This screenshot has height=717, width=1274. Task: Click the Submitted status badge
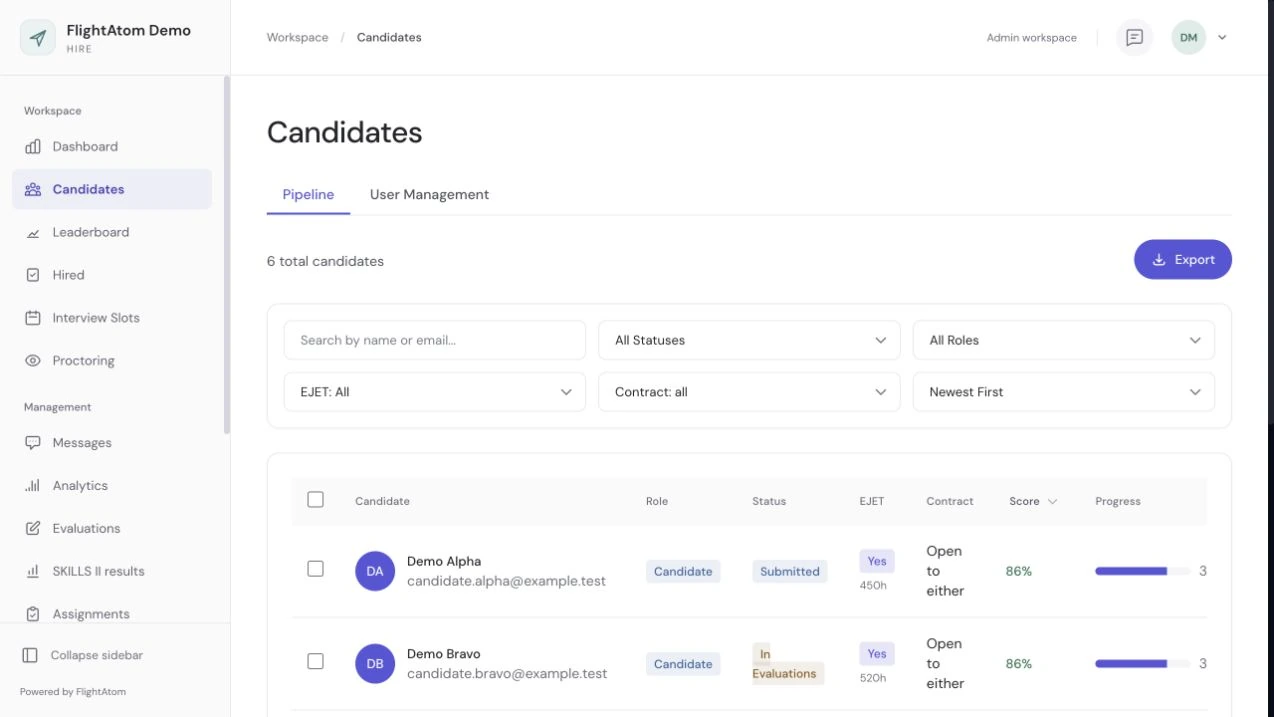coord(790,571)
